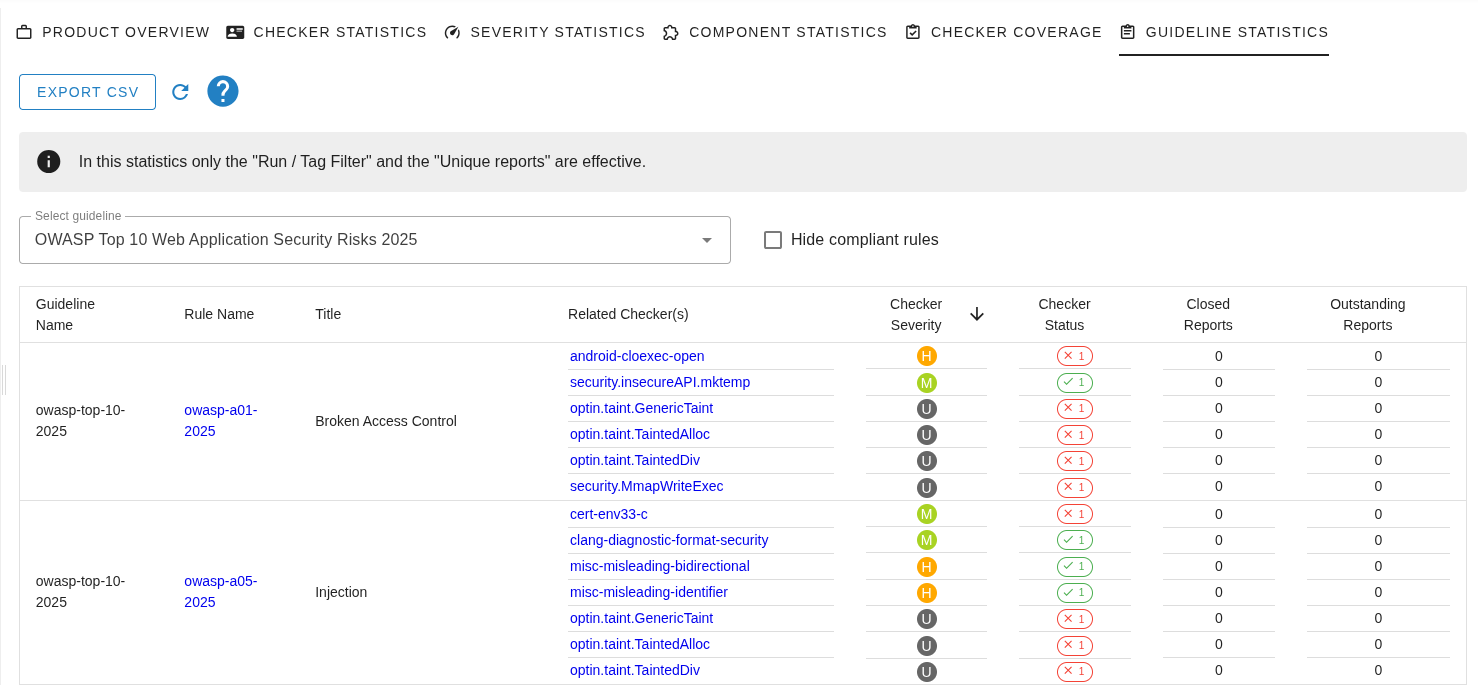Viewport: 1478px width, 685px height.
Task: Open the owasp-a01-2025 rule link
Action: click(220, 420)
